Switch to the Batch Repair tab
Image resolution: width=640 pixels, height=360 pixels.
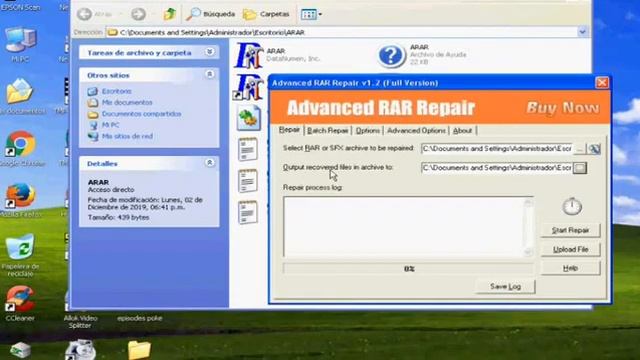click(327, 131)
